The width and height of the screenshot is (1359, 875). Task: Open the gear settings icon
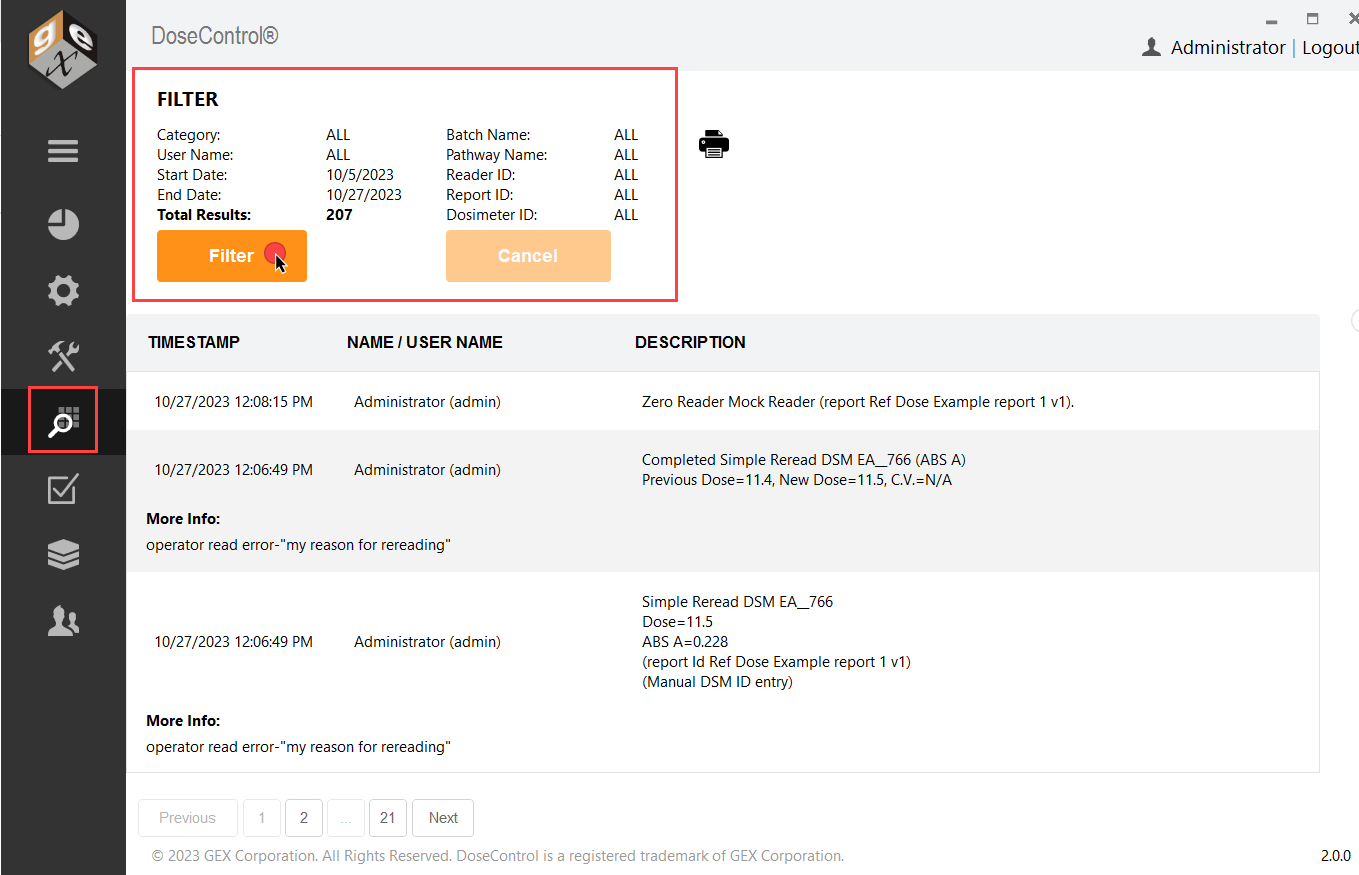(x=63, y=291)
